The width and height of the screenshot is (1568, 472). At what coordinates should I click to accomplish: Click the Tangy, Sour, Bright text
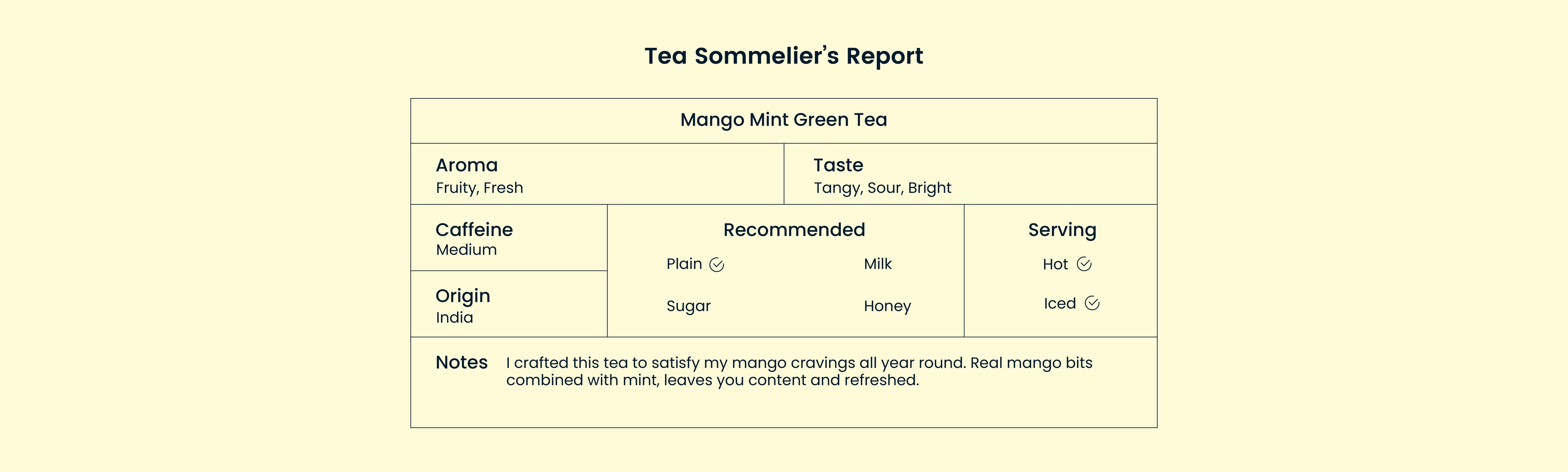tap(882, 188)
